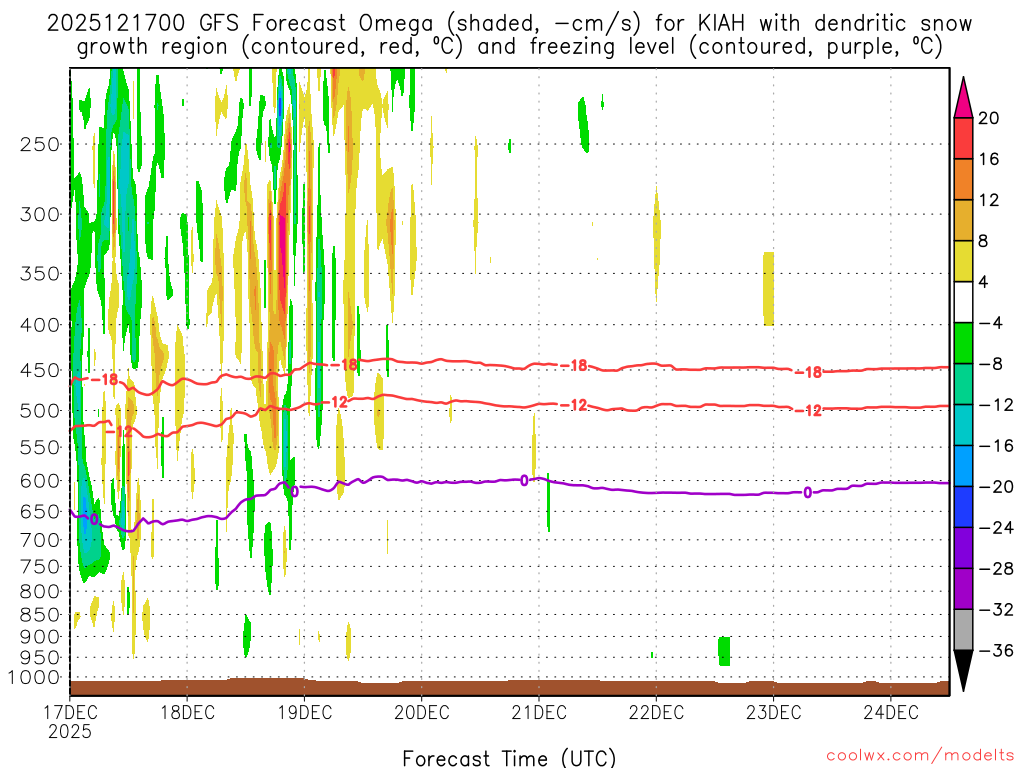1024x768 pixels.
Task: Click the 18DEC time axis label
Action: tap(187, 712)
